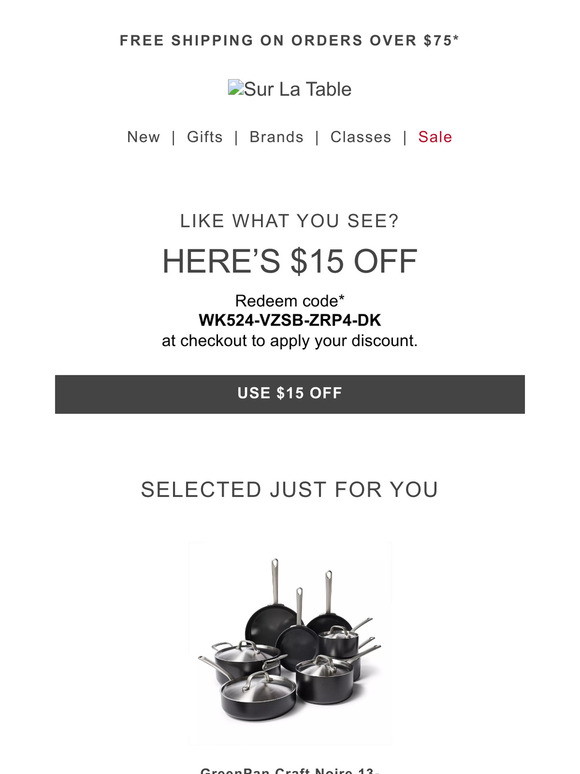The height and width of the screenshot is (774, 580).
Task: Select the WK524-VZSB-ZRP4-DK coupon code
Action: 290,320
